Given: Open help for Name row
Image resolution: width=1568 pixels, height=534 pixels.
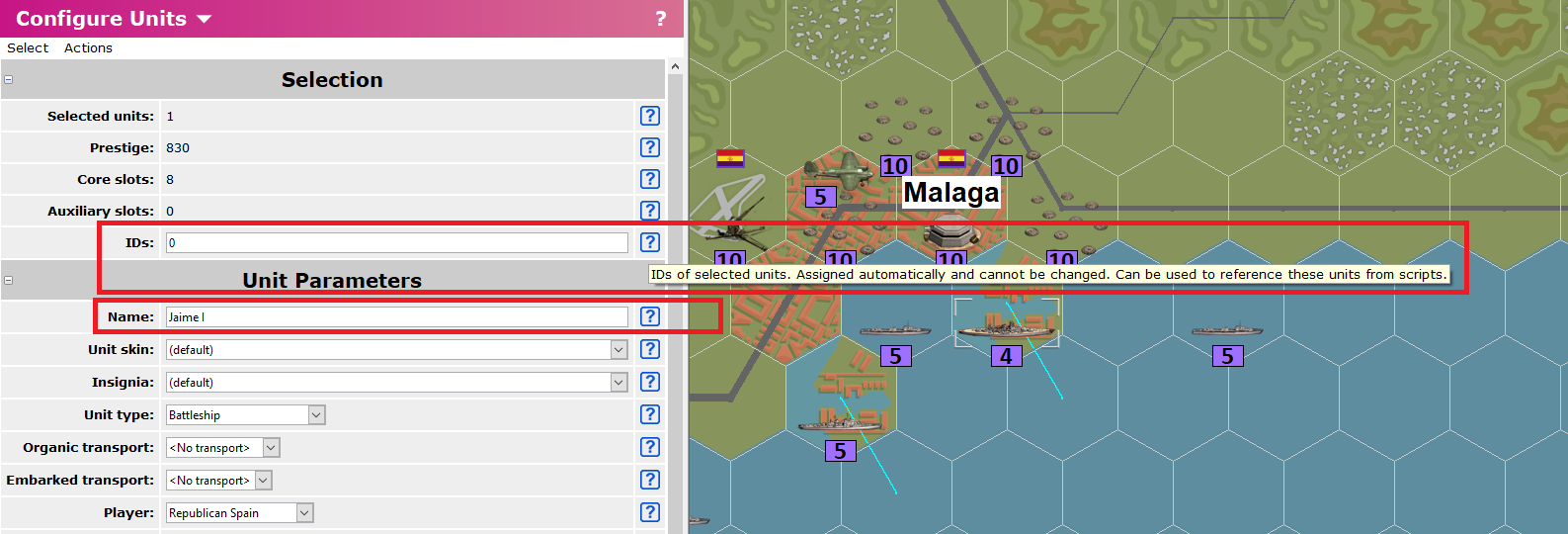Looking at the screenshot, I should click(649, 316).
